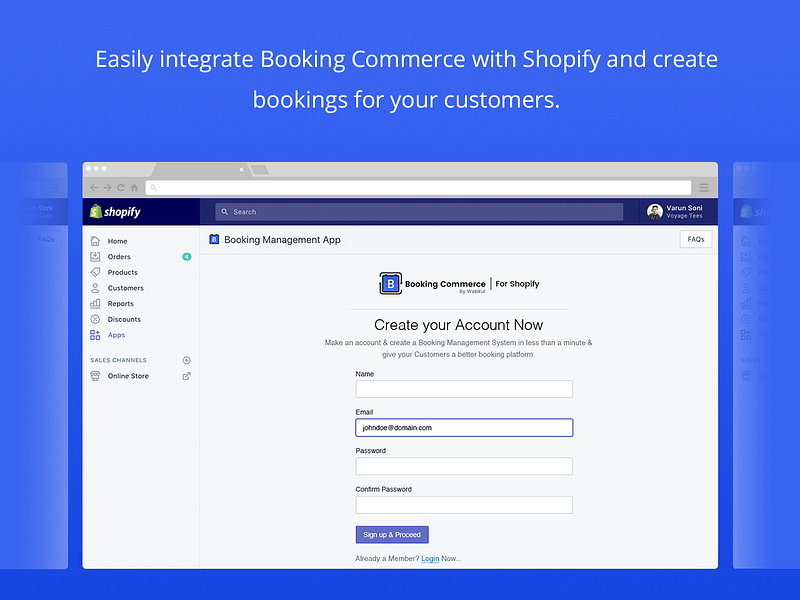Click the Home house icon in sidebar

click(x=95, y=241)
